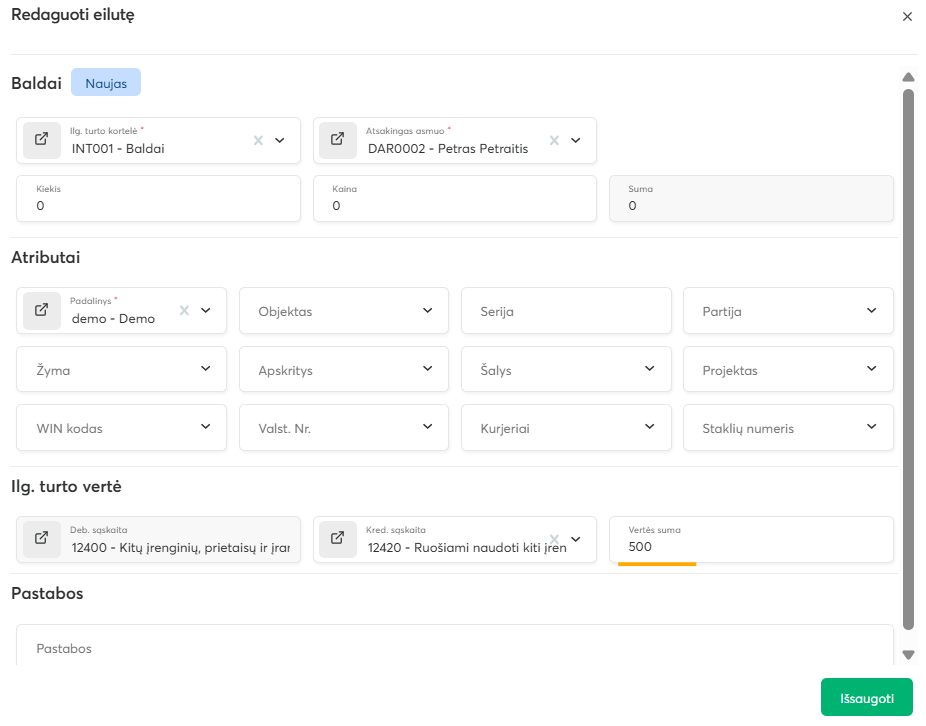
Task: Expand the WIN kodas dropdown
Action: coord(206,427)
